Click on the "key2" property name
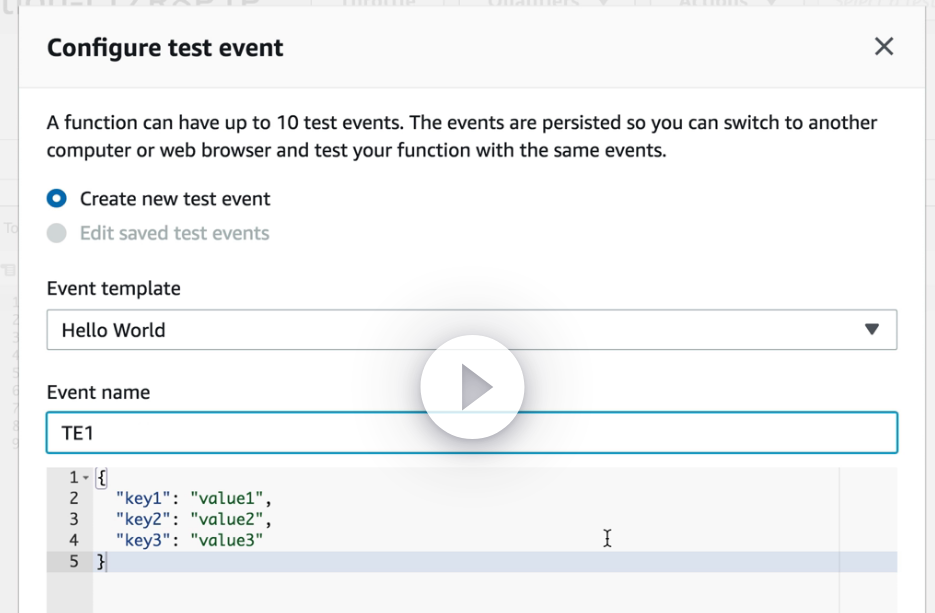The image size is (935, 613). coord(143,519)
